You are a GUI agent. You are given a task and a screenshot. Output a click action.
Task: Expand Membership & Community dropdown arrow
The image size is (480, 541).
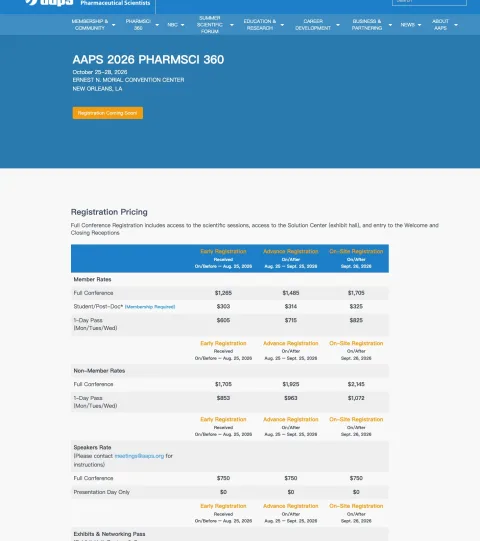[x=114, y=25]
